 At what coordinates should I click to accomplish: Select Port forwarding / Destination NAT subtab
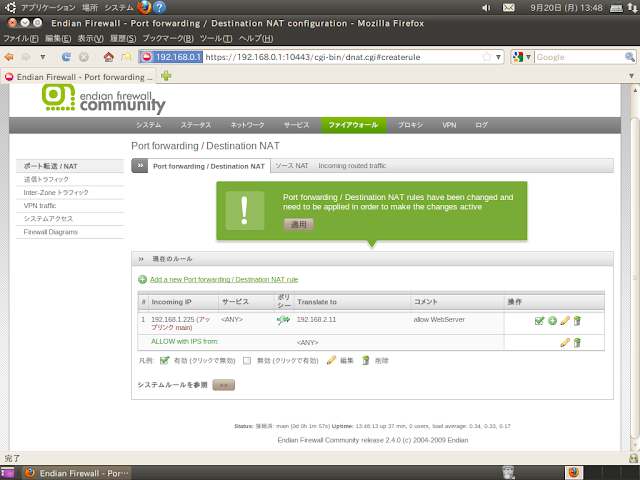(x=209, y=166)
